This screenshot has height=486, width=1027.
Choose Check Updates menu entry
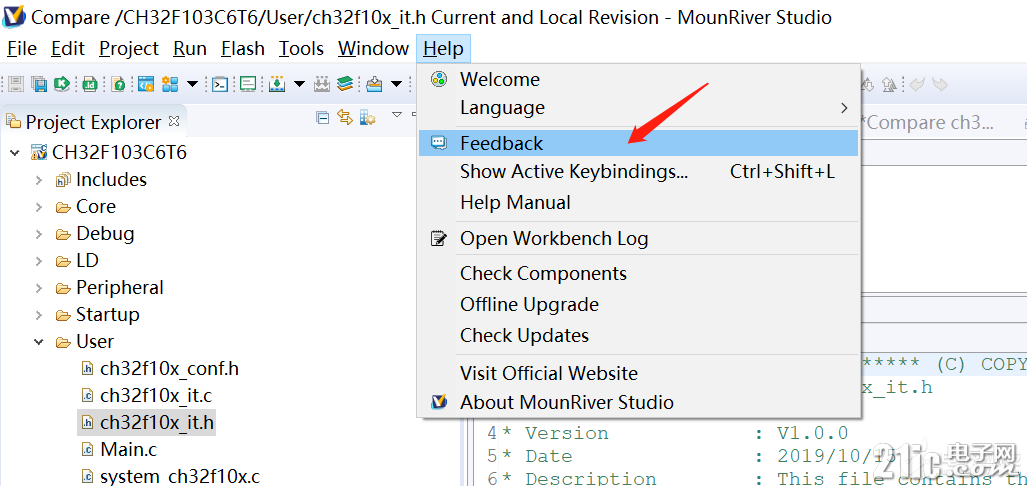pyautogui.click(x=639, y=335)
